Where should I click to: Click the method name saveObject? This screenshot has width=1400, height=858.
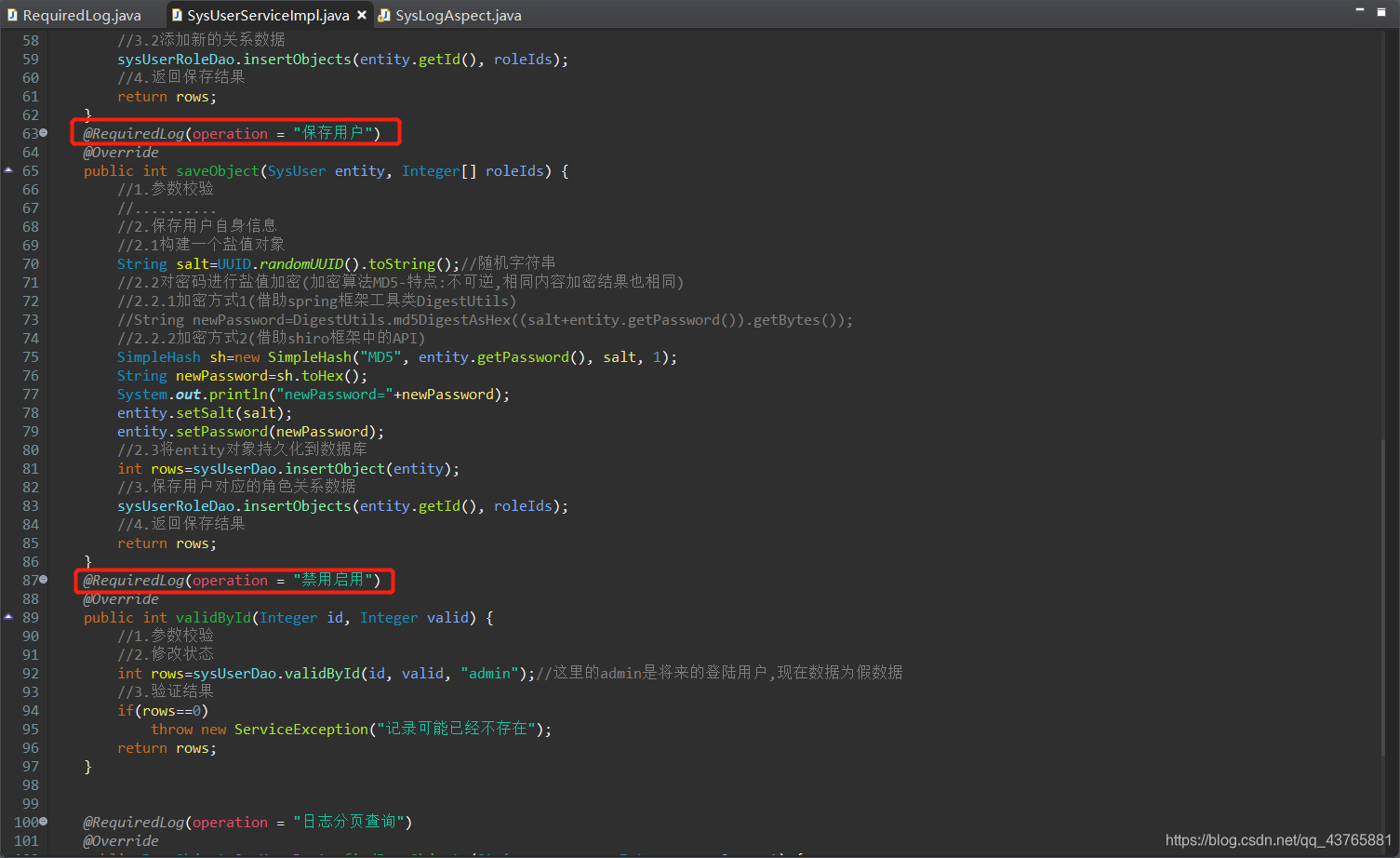[x=218, y=171]
